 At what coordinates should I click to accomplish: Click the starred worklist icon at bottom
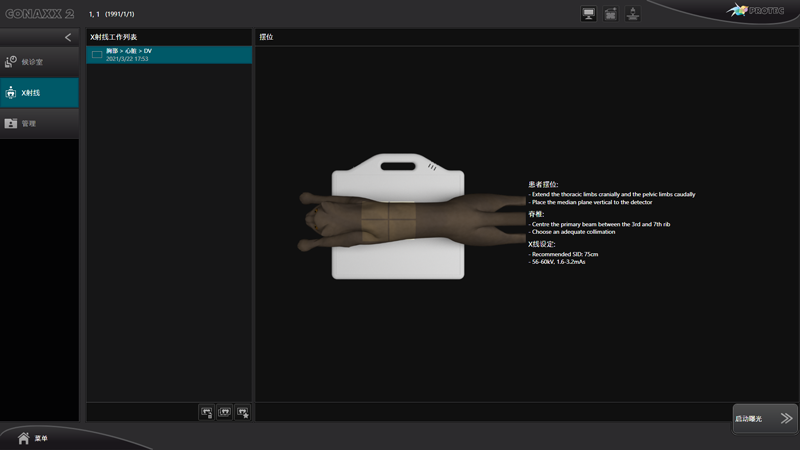coord(242,411)
